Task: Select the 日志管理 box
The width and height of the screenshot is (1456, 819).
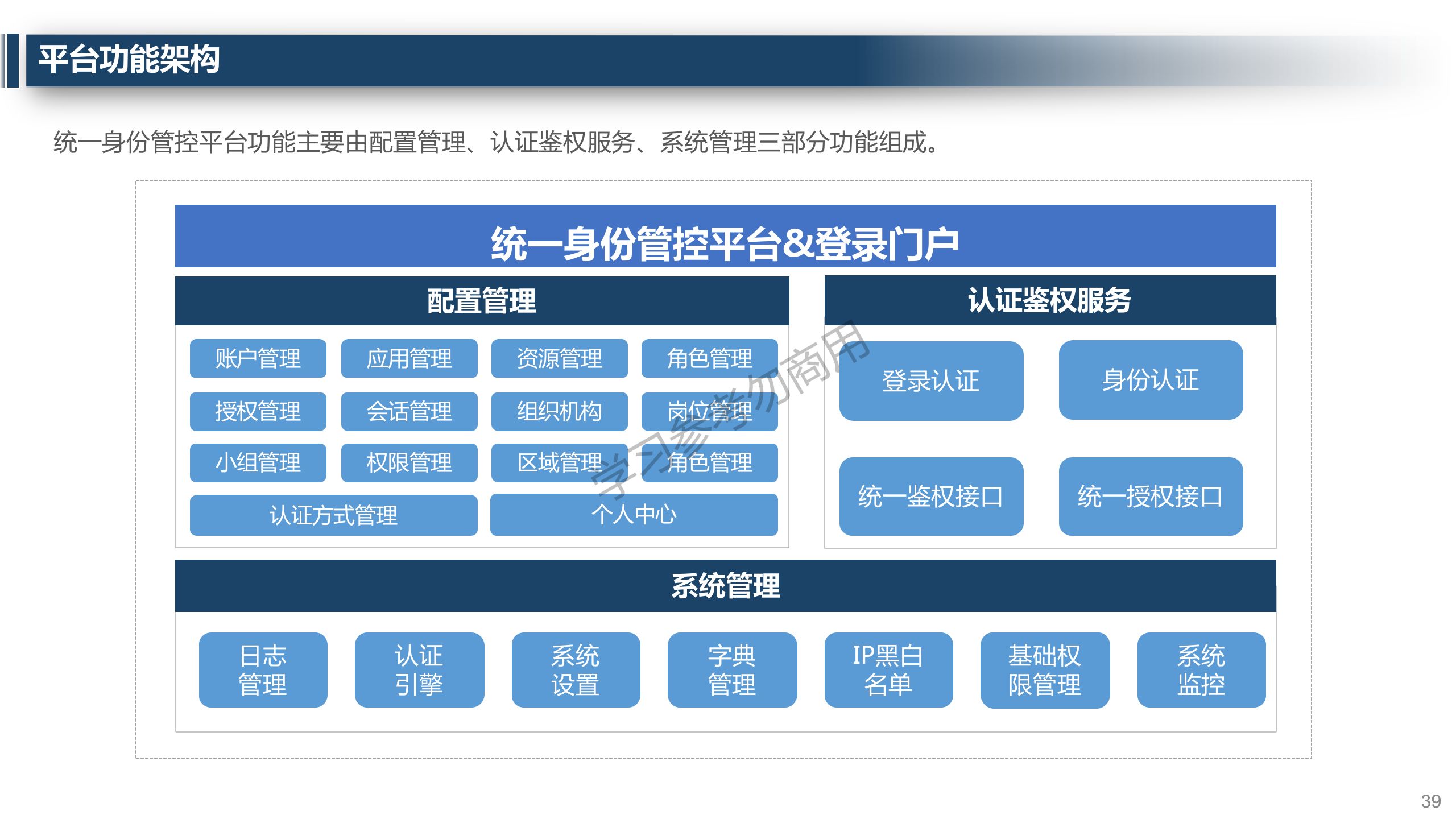Action: (263, 670)
